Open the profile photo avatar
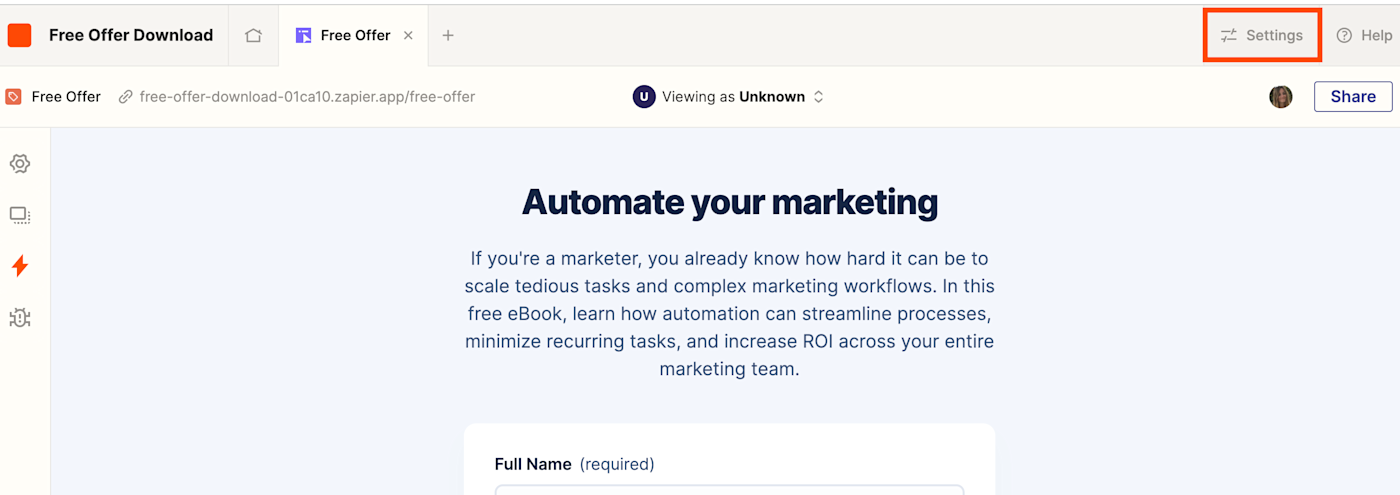This screenshot has width=1400, height=495. 1281,97
